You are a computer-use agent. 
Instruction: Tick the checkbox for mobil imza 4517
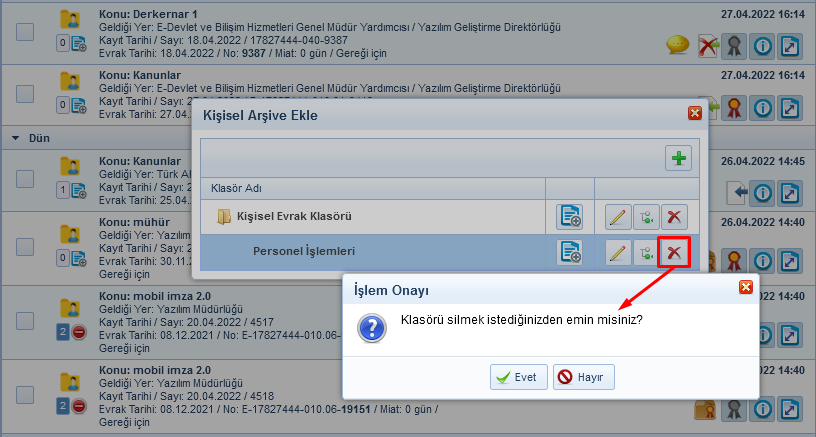pos(25,321)
